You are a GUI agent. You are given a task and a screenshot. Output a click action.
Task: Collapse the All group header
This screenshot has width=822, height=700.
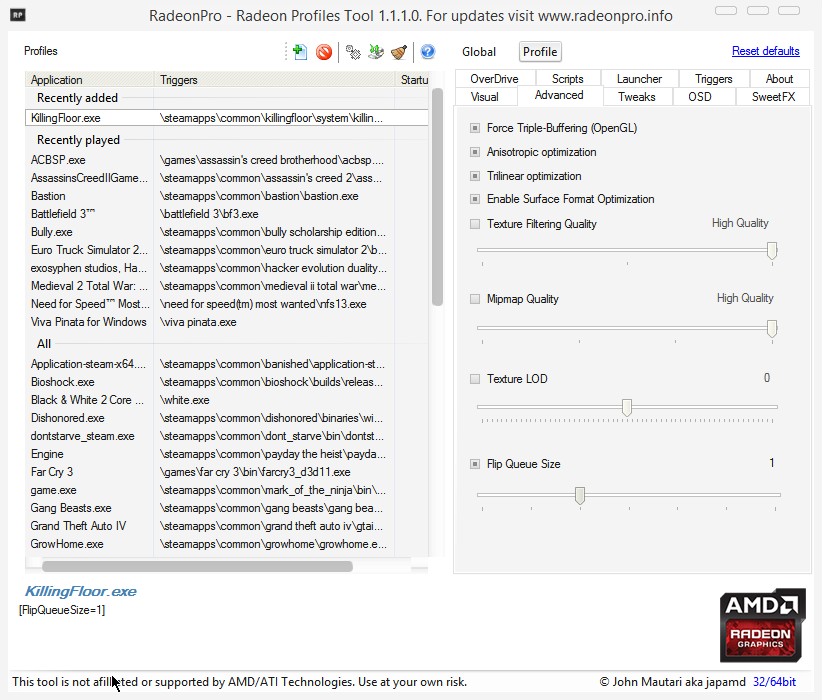pos(44,344)
